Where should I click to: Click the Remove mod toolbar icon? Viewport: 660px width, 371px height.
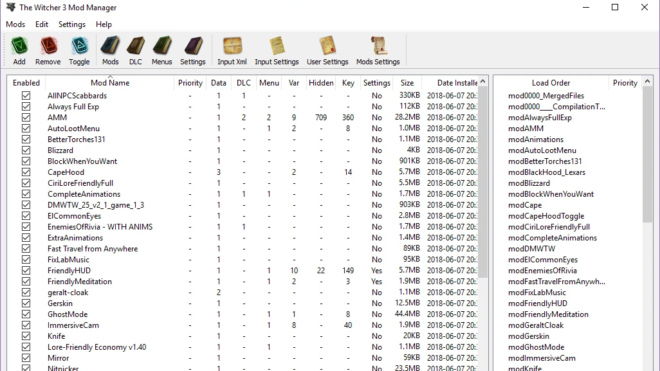[48, 51]
